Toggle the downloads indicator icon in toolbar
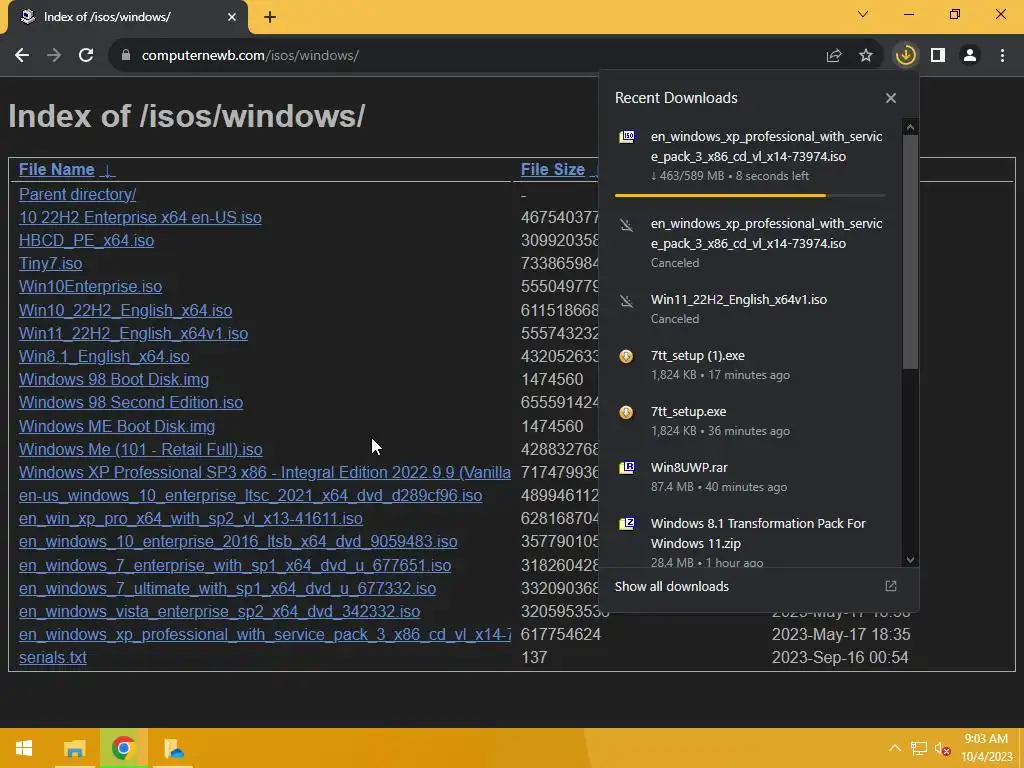The image size is (1024, 768). (x=905, y=56)
